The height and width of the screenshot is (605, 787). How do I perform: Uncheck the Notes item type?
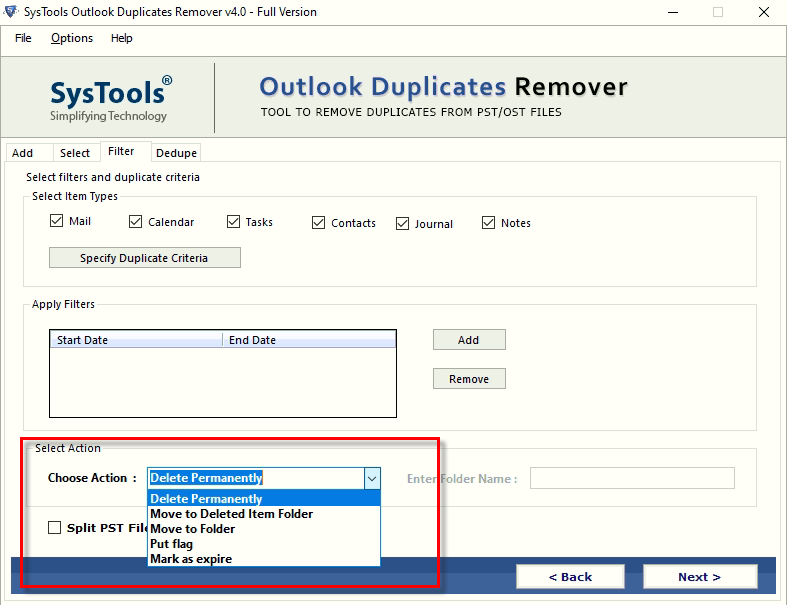pos(488,222)
